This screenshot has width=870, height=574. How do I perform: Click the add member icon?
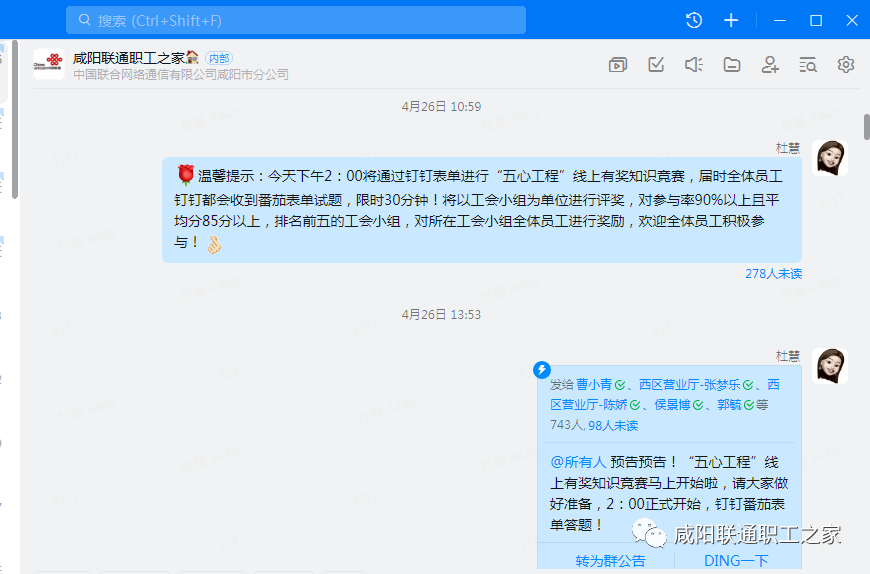(770, 65)
